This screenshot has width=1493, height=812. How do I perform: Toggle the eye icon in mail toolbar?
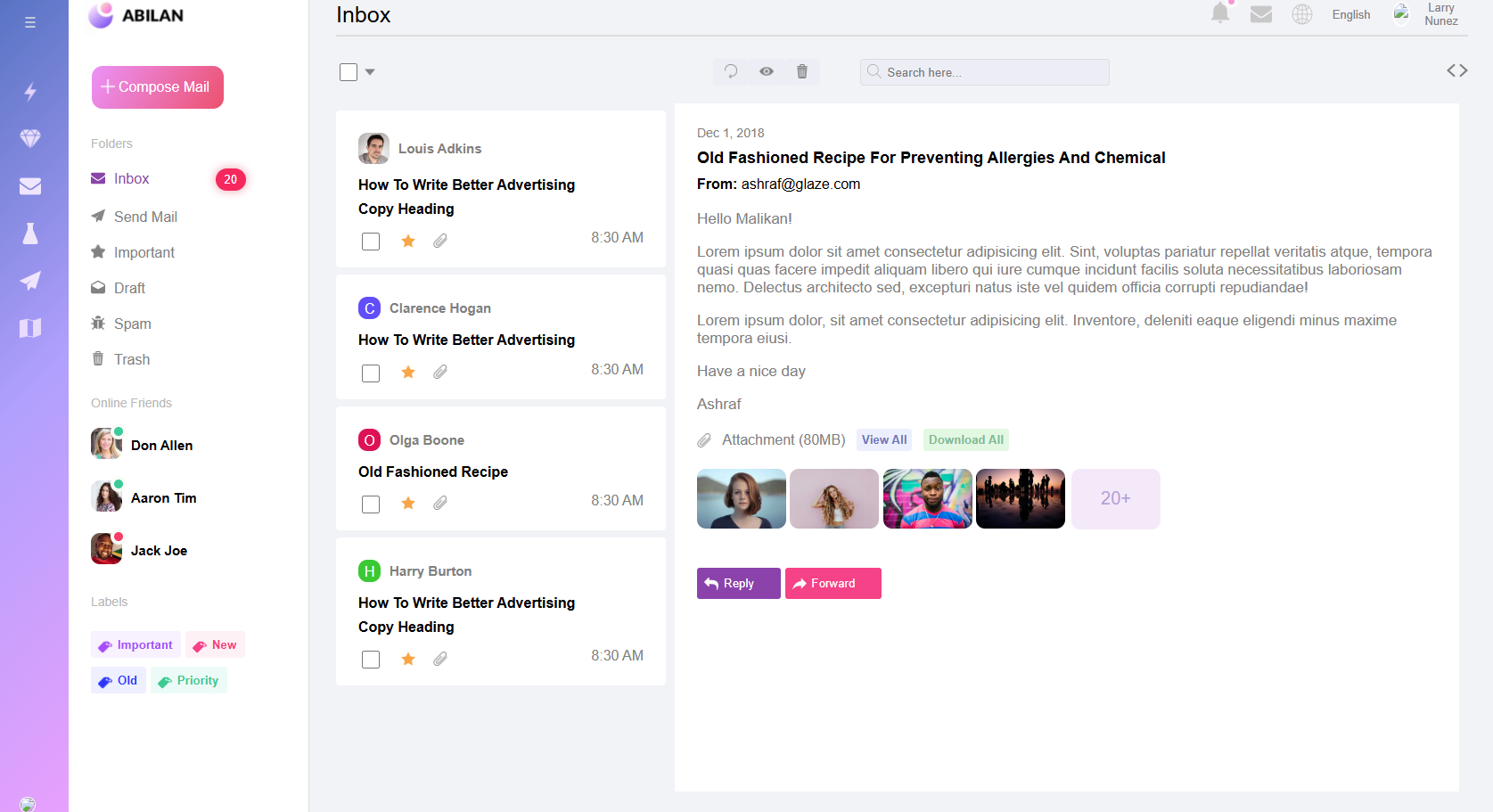(x=767, y=71)
